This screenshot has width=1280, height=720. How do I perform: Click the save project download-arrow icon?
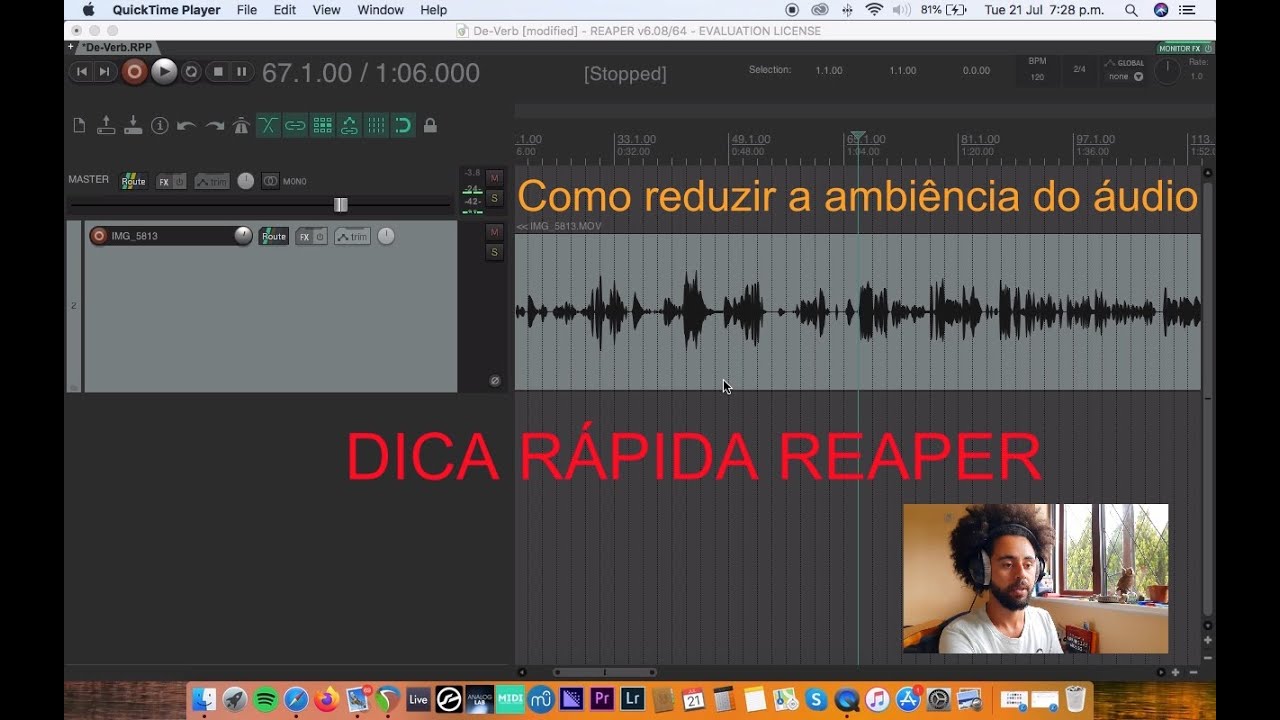(133, 125)
